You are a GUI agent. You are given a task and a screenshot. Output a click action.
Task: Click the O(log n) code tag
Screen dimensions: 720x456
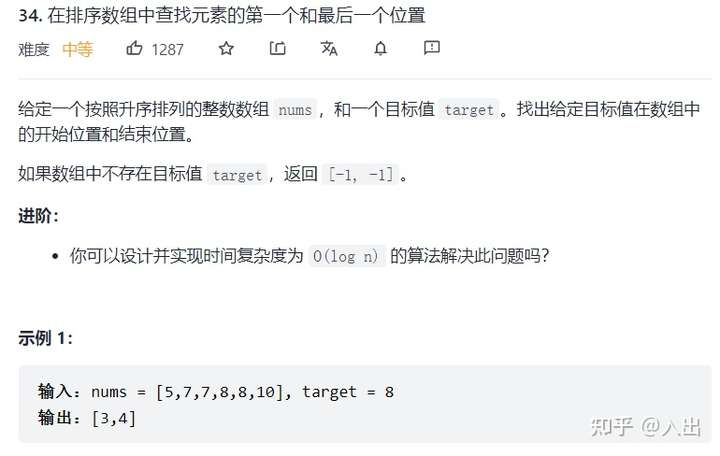(347, 256)
